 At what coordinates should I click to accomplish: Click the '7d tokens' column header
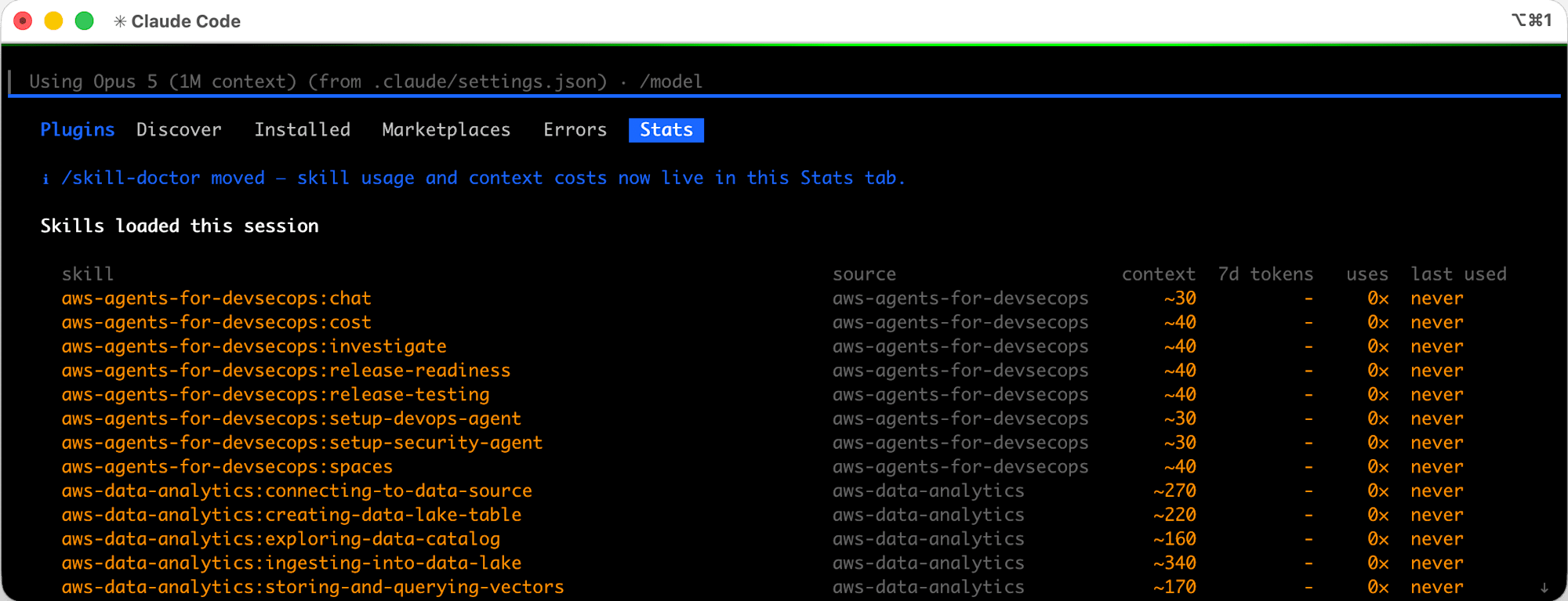click(1265, 274)
